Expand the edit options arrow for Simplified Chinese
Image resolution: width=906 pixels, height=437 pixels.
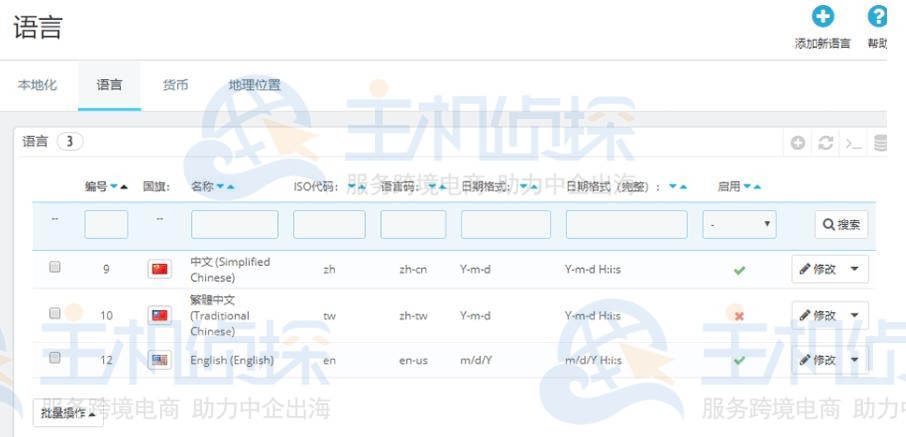pos(855,269)
